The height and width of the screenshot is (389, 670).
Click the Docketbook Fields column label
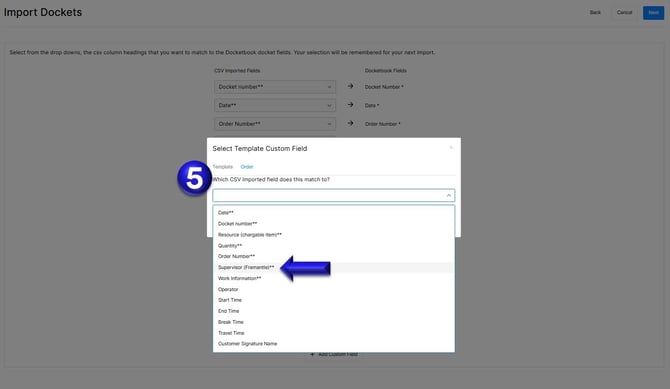(385, 71)
